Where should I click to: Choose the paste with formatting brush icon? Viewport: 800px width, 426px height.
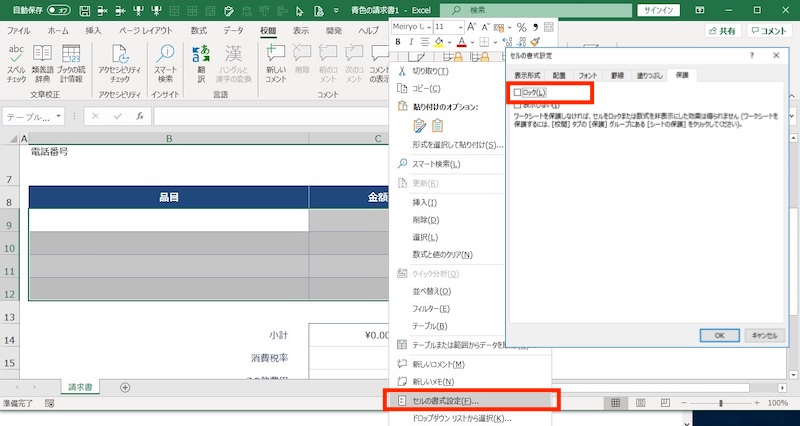pyautogui.click(x=420, y=125)
